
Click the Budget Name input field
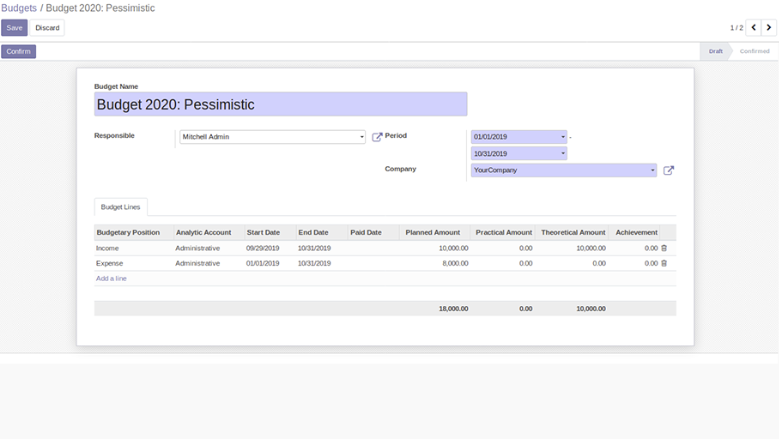[x=280, y=104]
